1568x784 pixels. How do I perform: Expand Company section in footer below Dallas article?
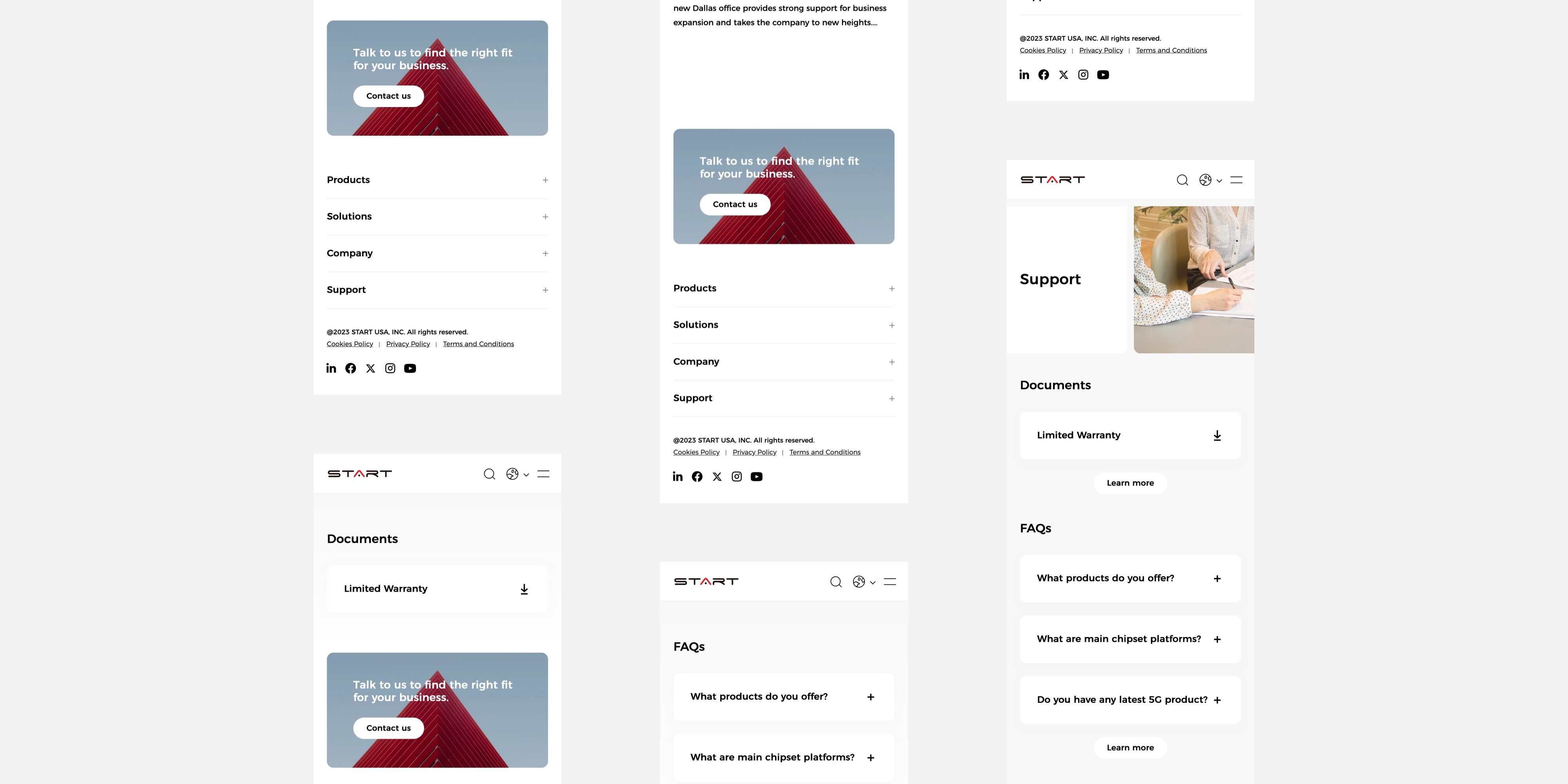pos(784,361)
